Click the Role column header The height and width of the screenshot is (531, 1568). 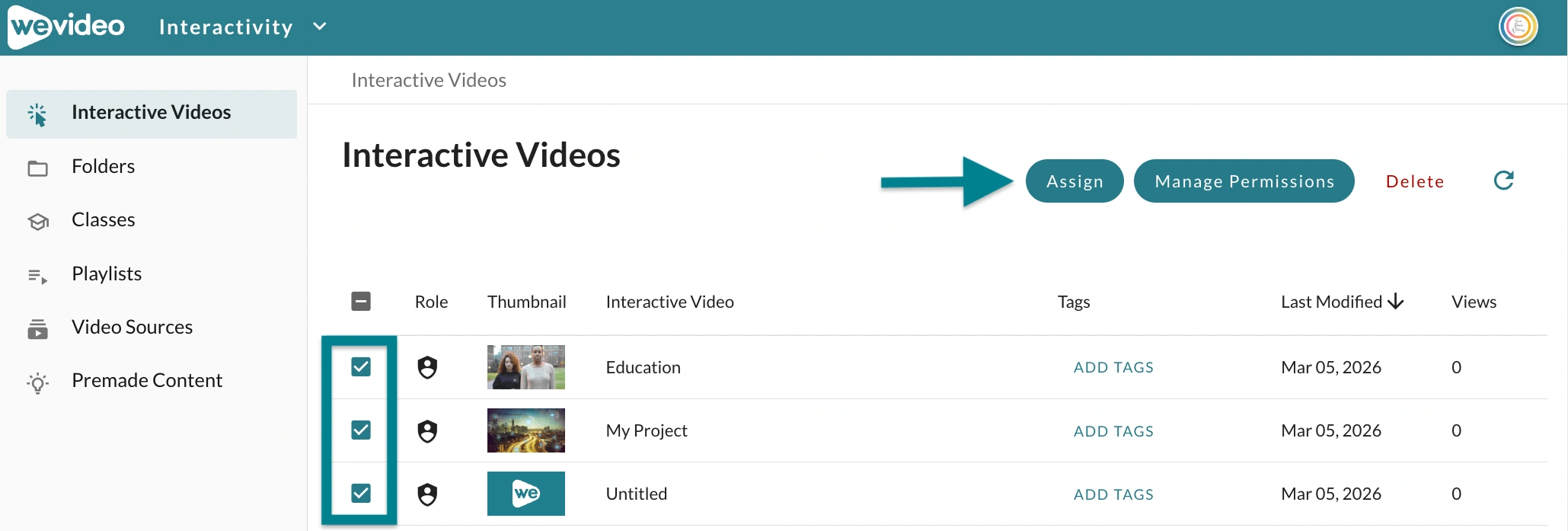[431, 302]
